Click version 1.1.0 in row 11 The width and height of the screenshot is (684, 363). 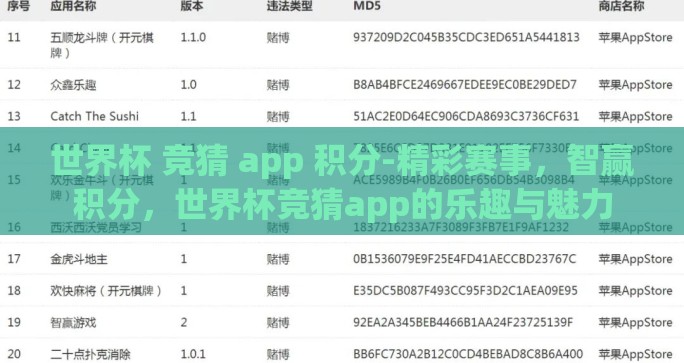(x=193, y=38)
